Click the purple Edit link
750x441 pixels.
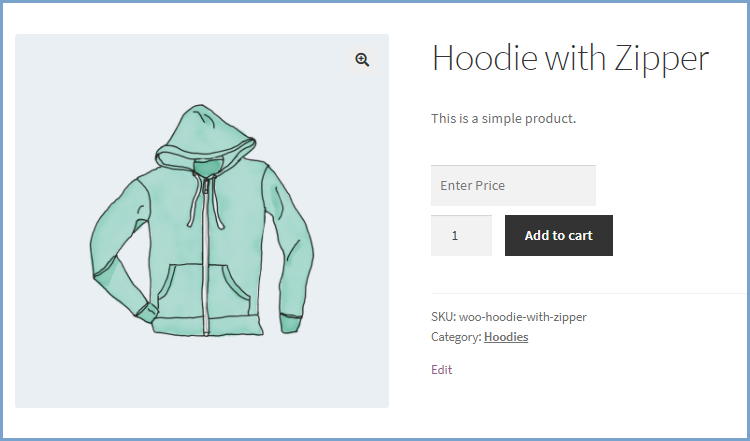[x=441, y=370]
